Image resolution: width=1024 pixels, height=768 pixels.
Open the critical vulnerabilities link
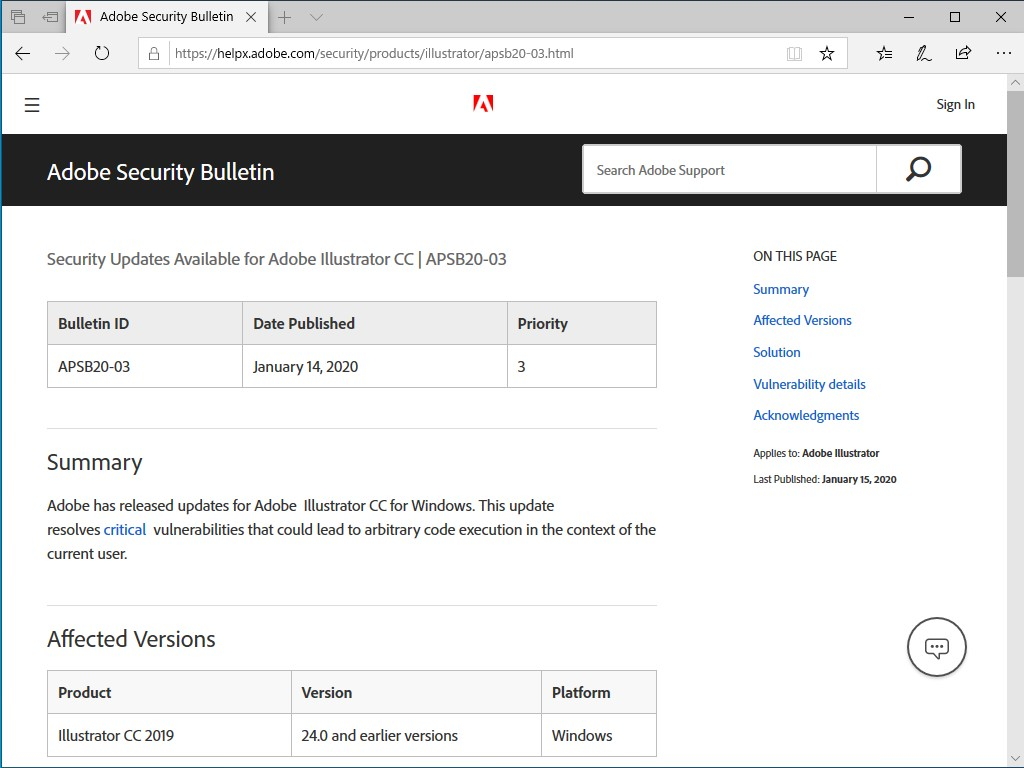124,529
